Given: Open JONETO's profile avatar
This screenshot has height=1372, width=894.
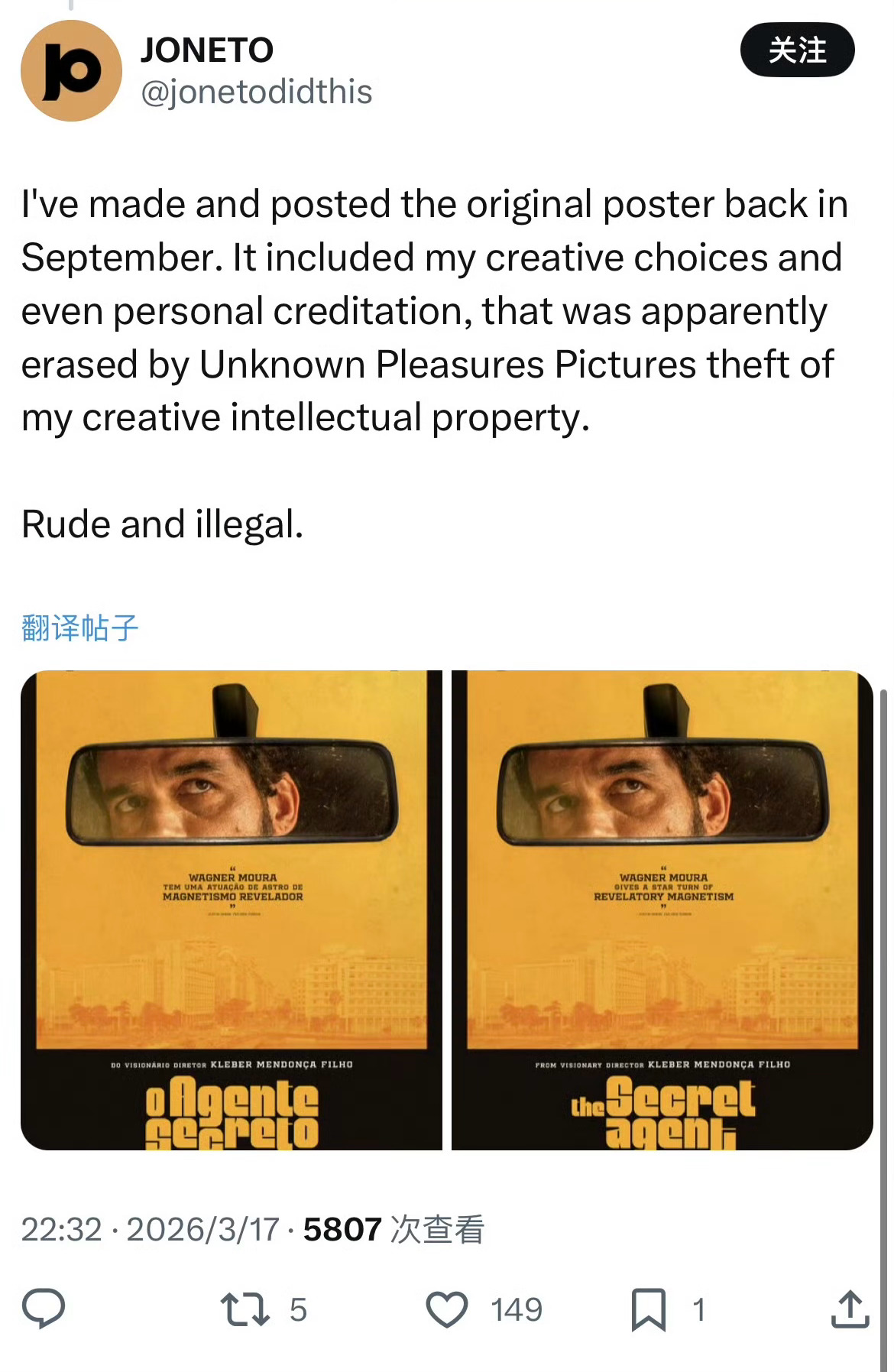Looking at the screenshot, I should click(71, 70).
